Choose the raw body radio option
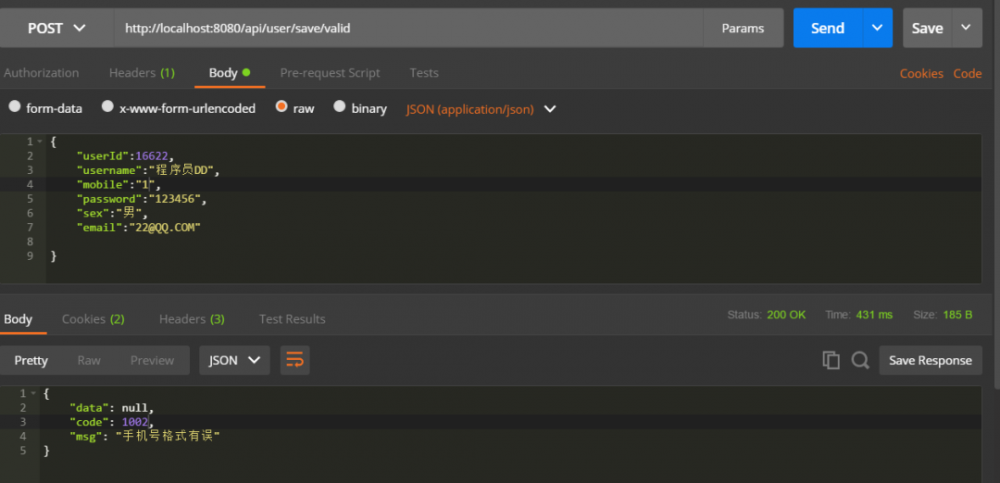This screenshot has height=483, width=1000. click(282, 107)
